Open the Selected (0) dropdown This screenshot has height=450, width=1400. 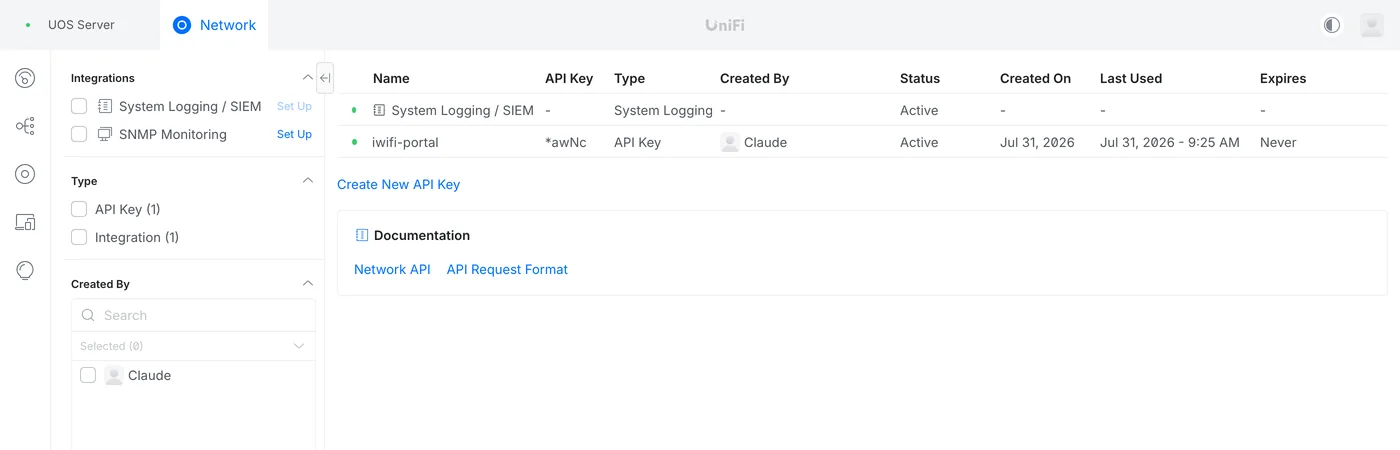(x=193, y=346)
